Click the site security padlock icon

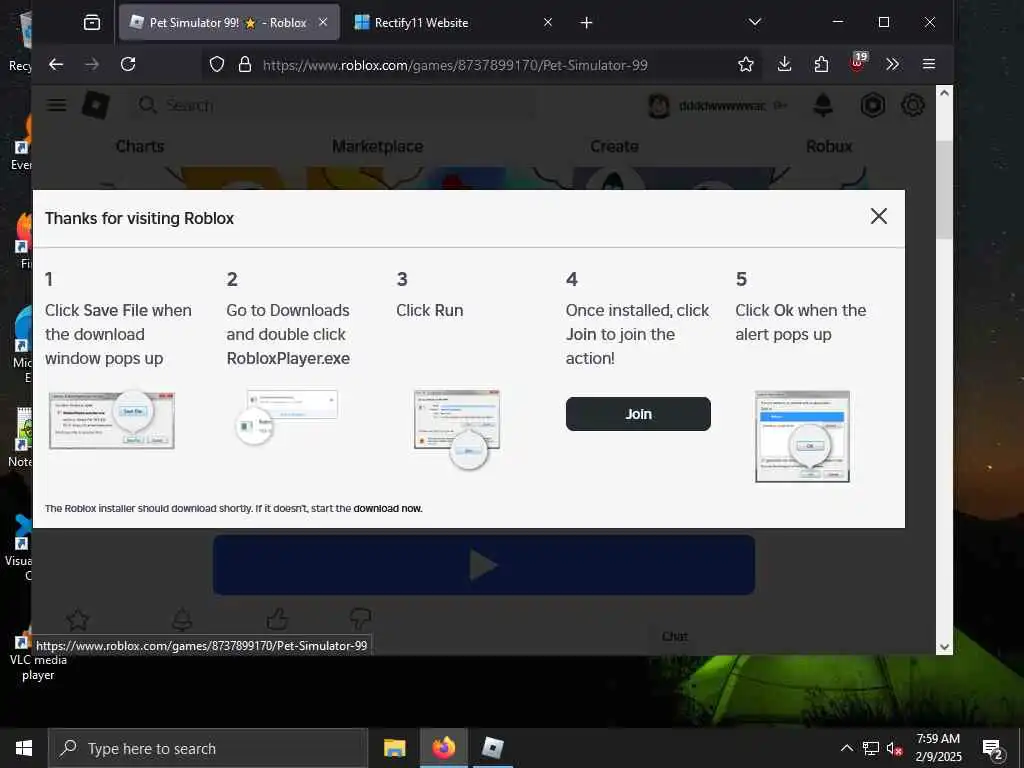[x=245, y=65]
